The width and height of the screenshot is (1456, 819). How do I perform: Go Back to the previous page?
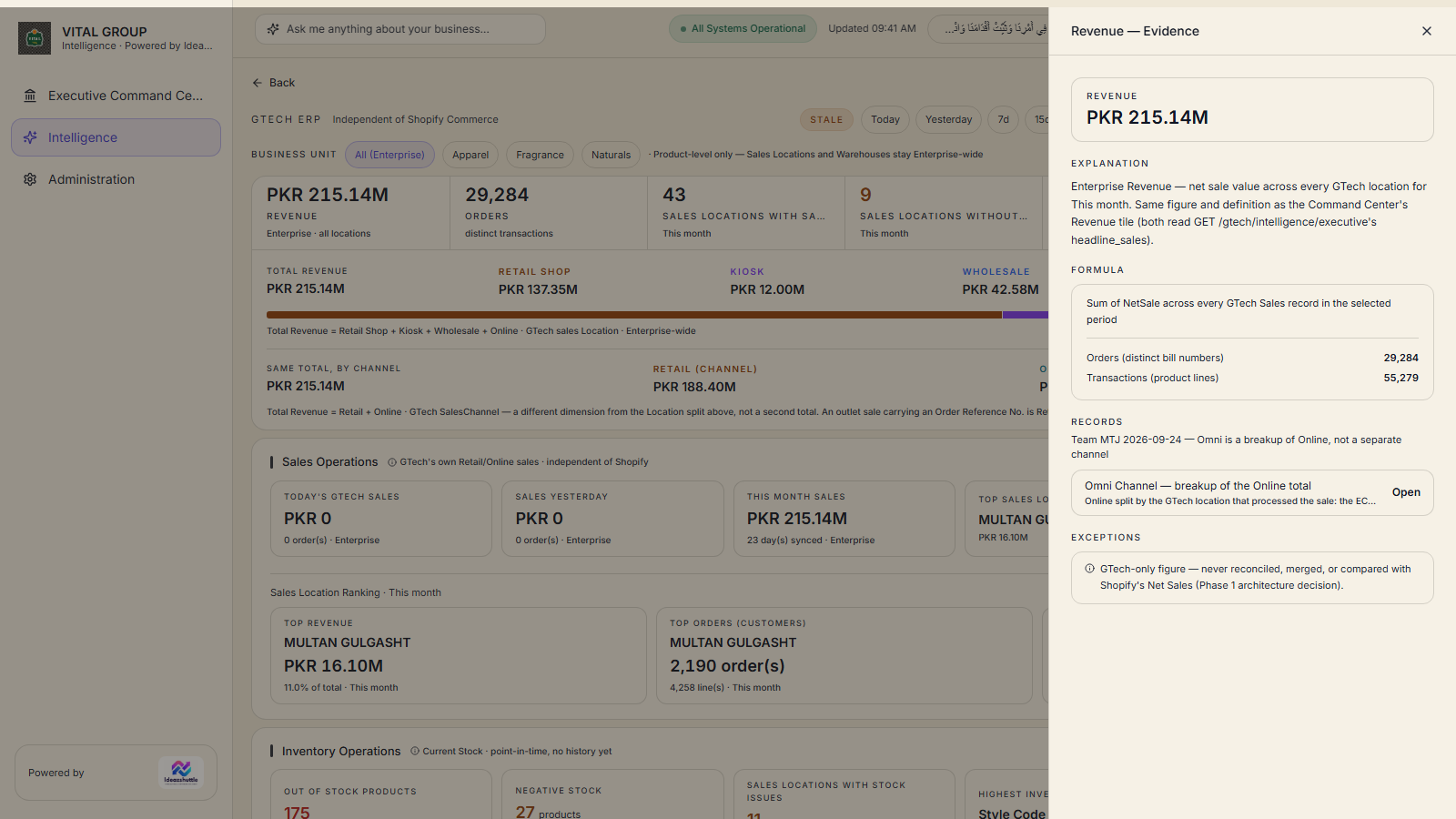[273, 83]
